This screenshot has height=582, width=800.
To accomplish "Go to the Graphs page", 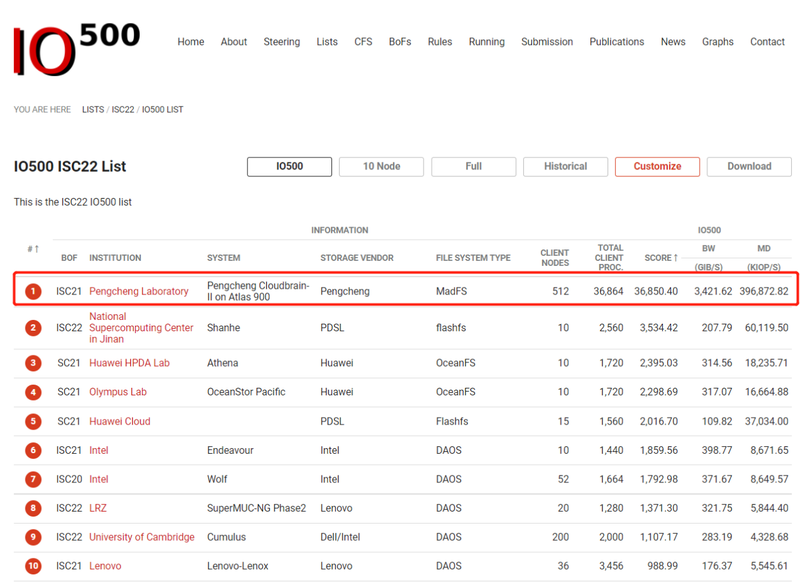I will pos(717,42).
